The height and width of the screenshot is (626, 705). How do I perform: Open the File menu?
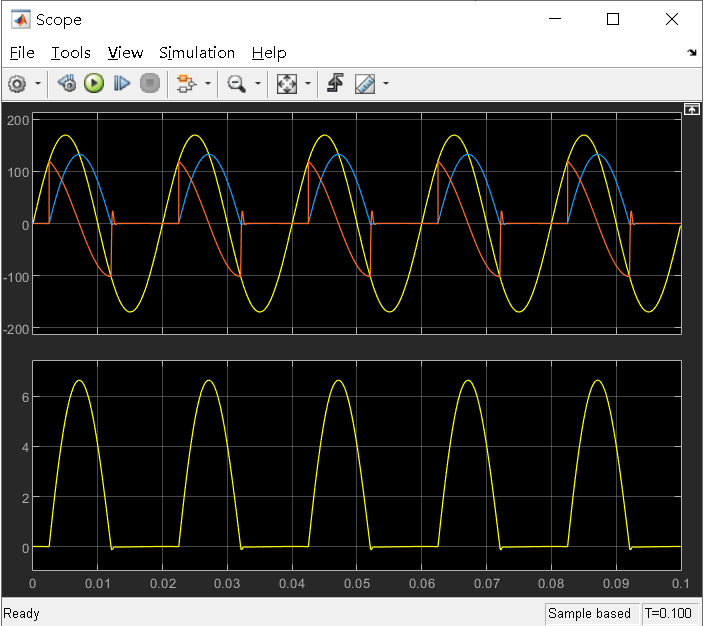(x=22, y=53)
